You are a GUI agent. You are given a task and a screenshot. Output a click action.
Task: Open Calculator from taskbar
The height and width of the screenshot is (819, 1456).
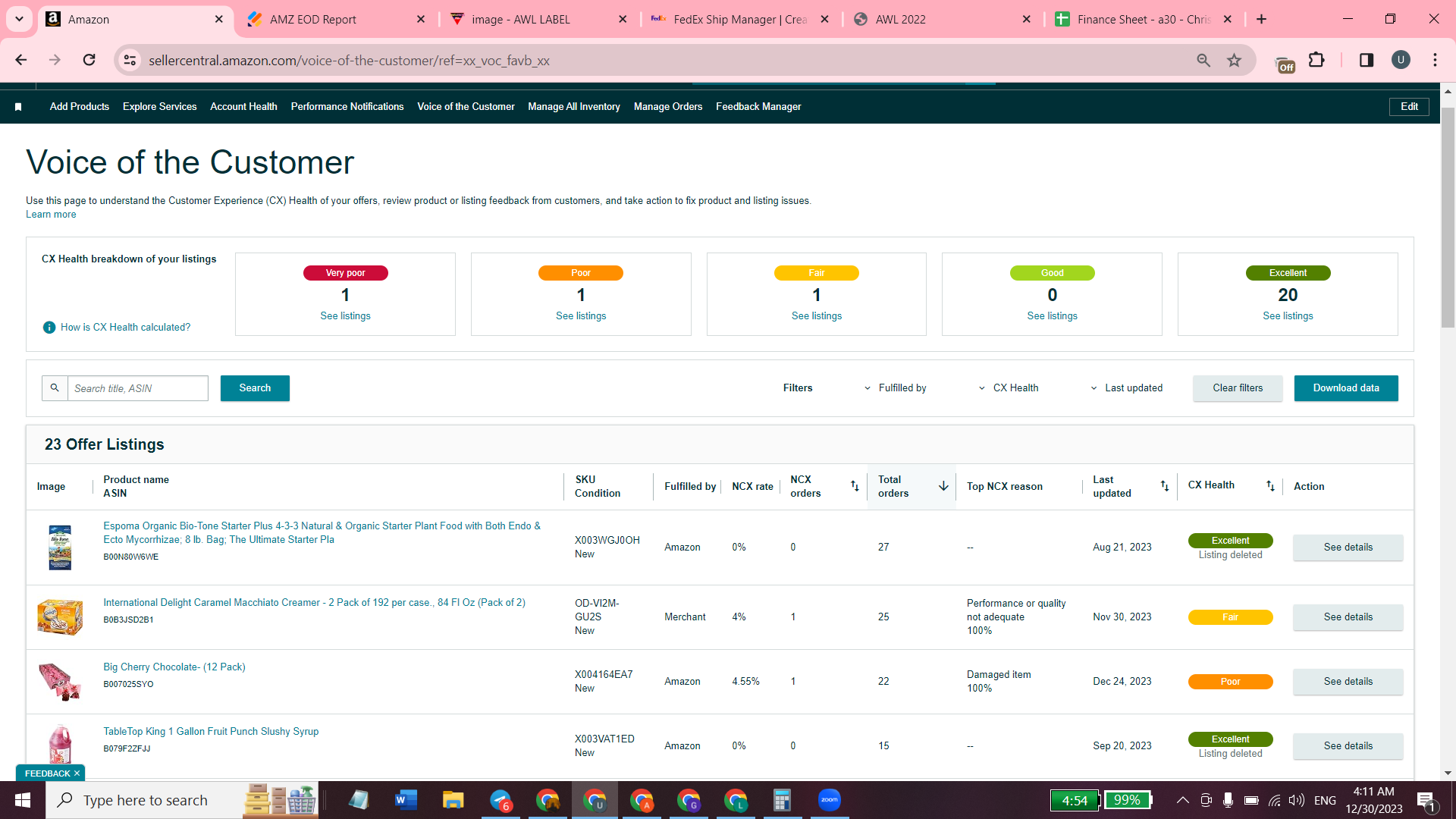tap(782, 800)
